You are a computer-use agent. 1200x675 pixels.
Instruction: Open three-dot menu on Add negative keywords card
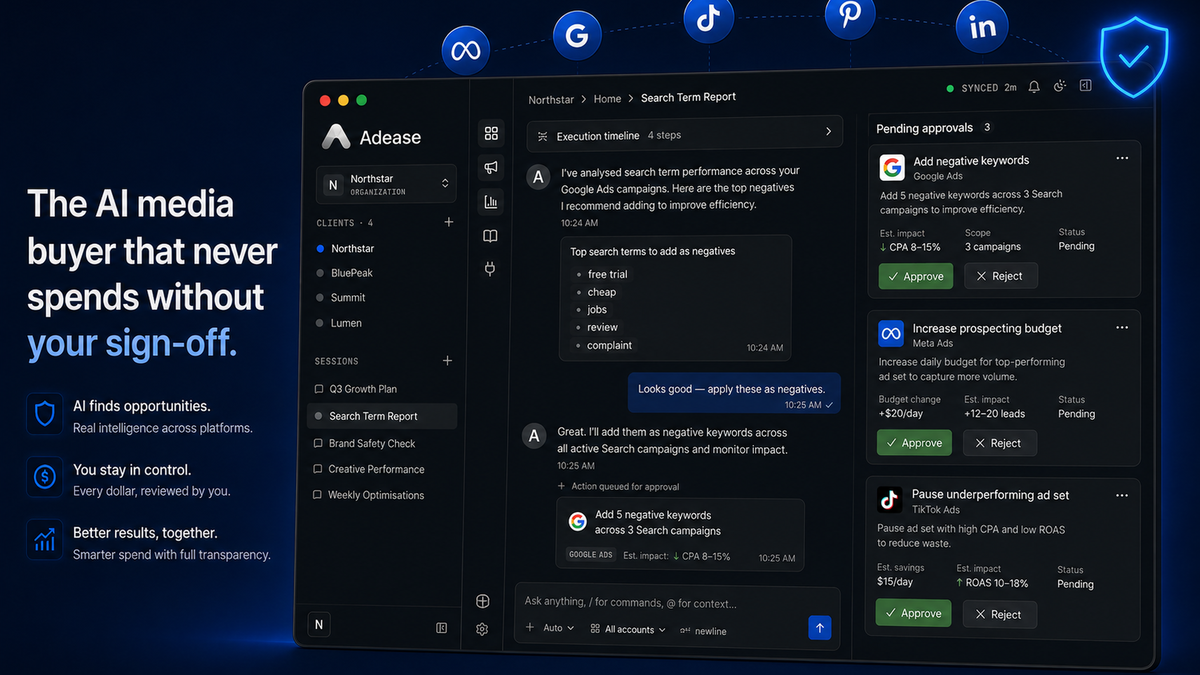(x=1122, y=158)
